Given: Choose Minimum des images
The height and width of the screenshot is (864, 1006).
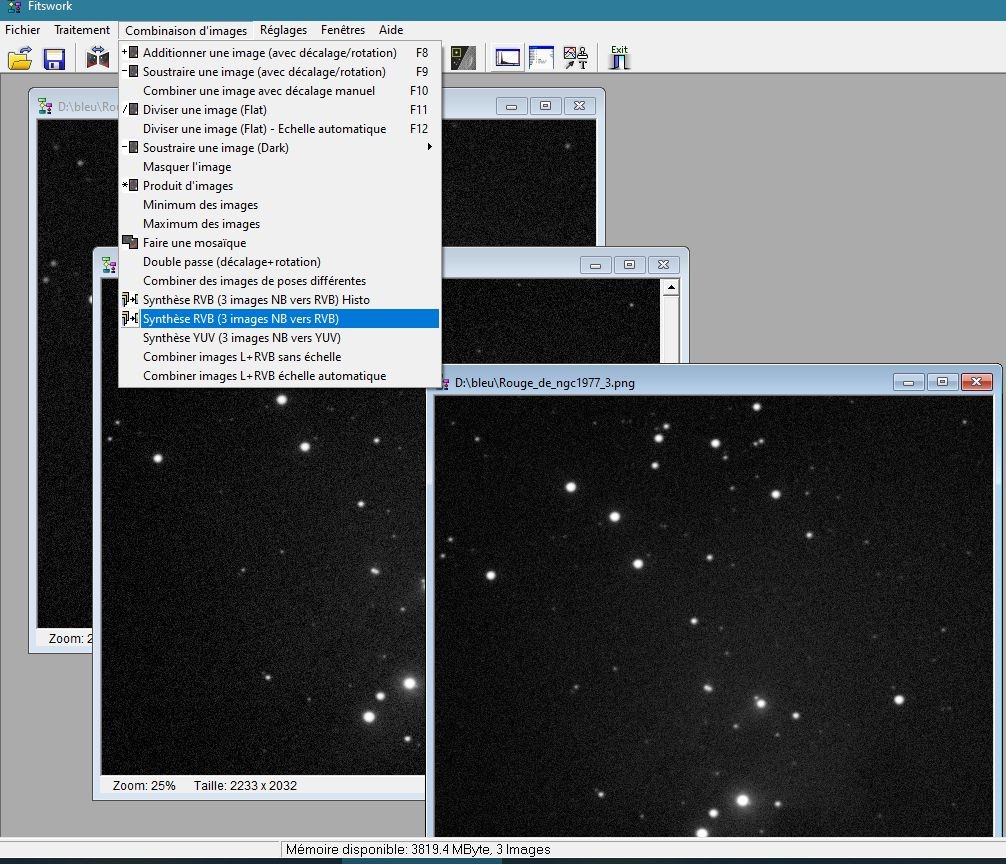Looking at the screenshot, I should pyautogui.click(x=280, y=205).
